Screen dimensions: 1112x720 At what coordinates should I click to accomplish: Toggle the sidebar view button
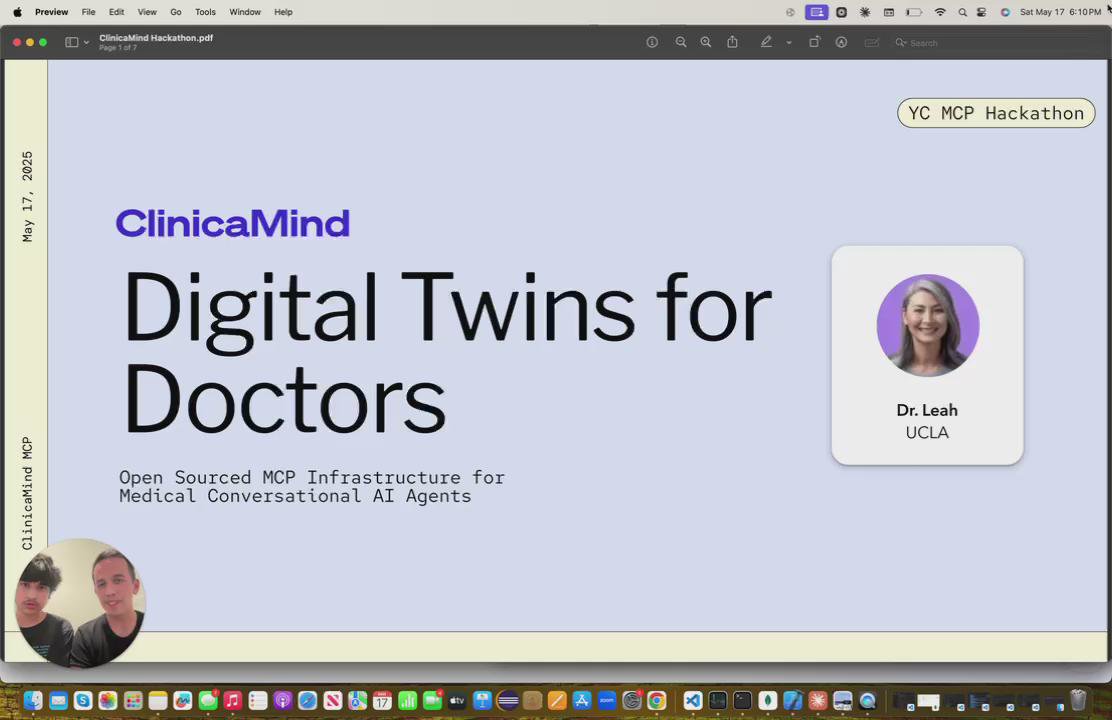(72, 43)
